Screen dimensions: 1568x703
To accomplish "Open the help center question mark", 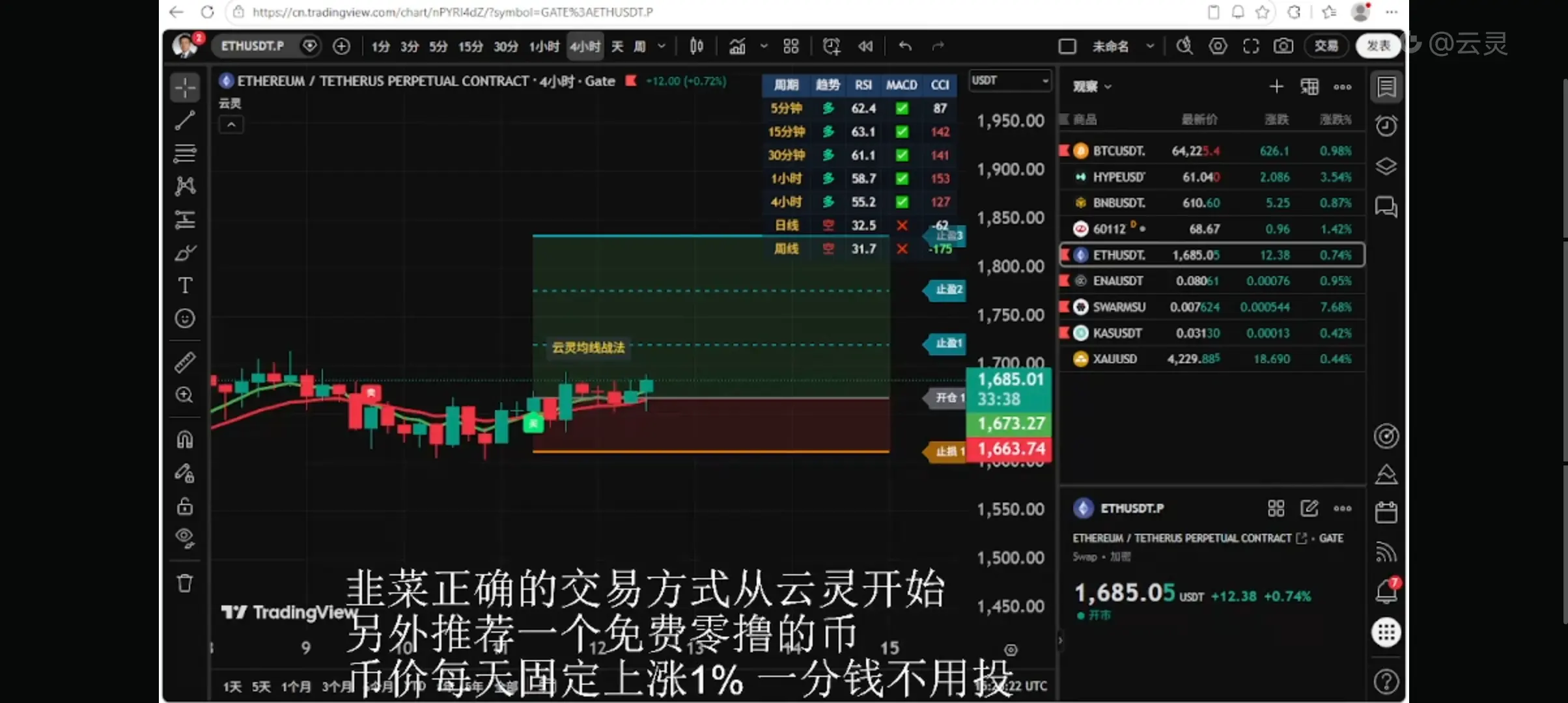I will (1386, 682).
